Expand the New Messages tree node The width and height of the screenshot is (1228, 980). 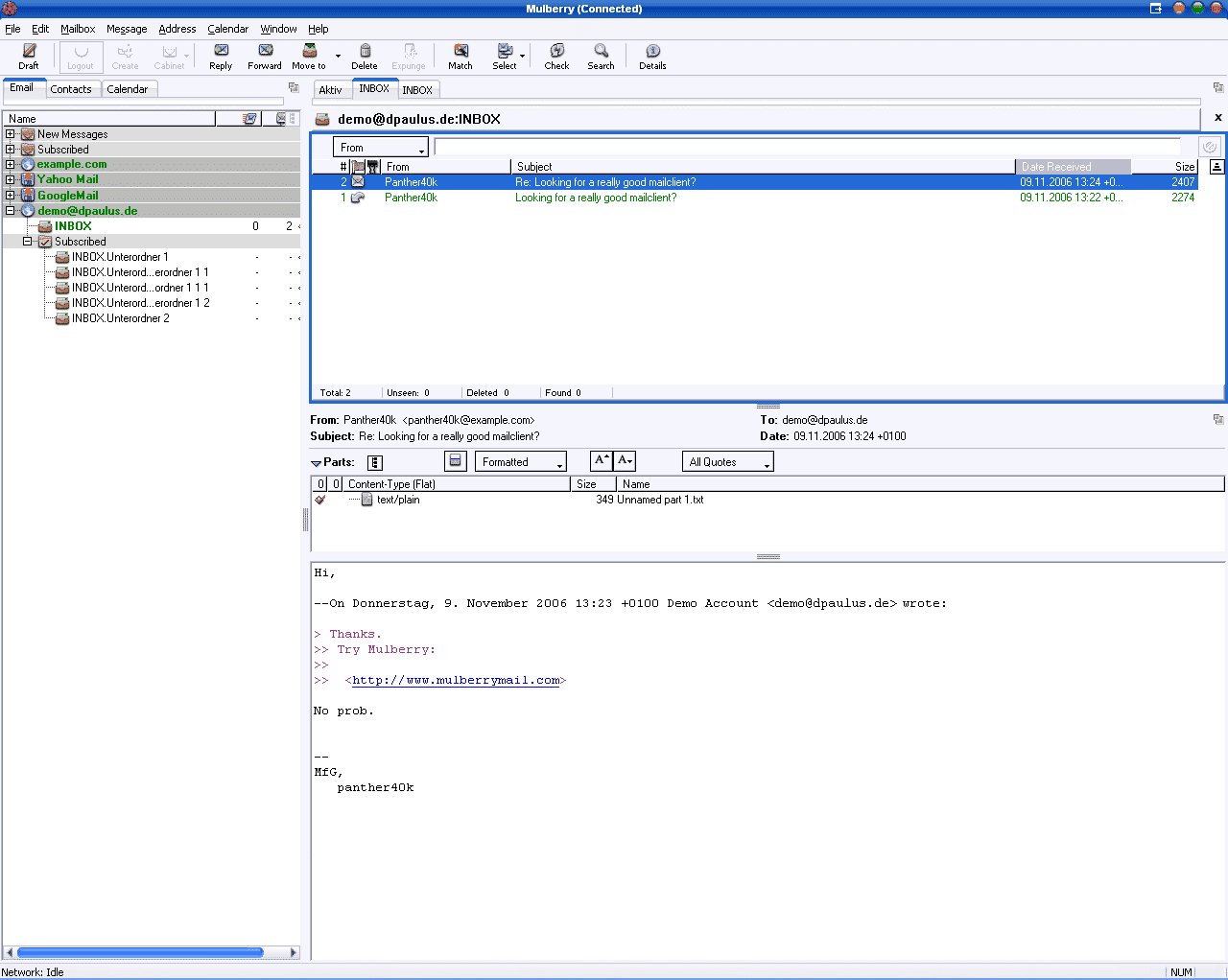pyautogui.click(x=11, y=134)
